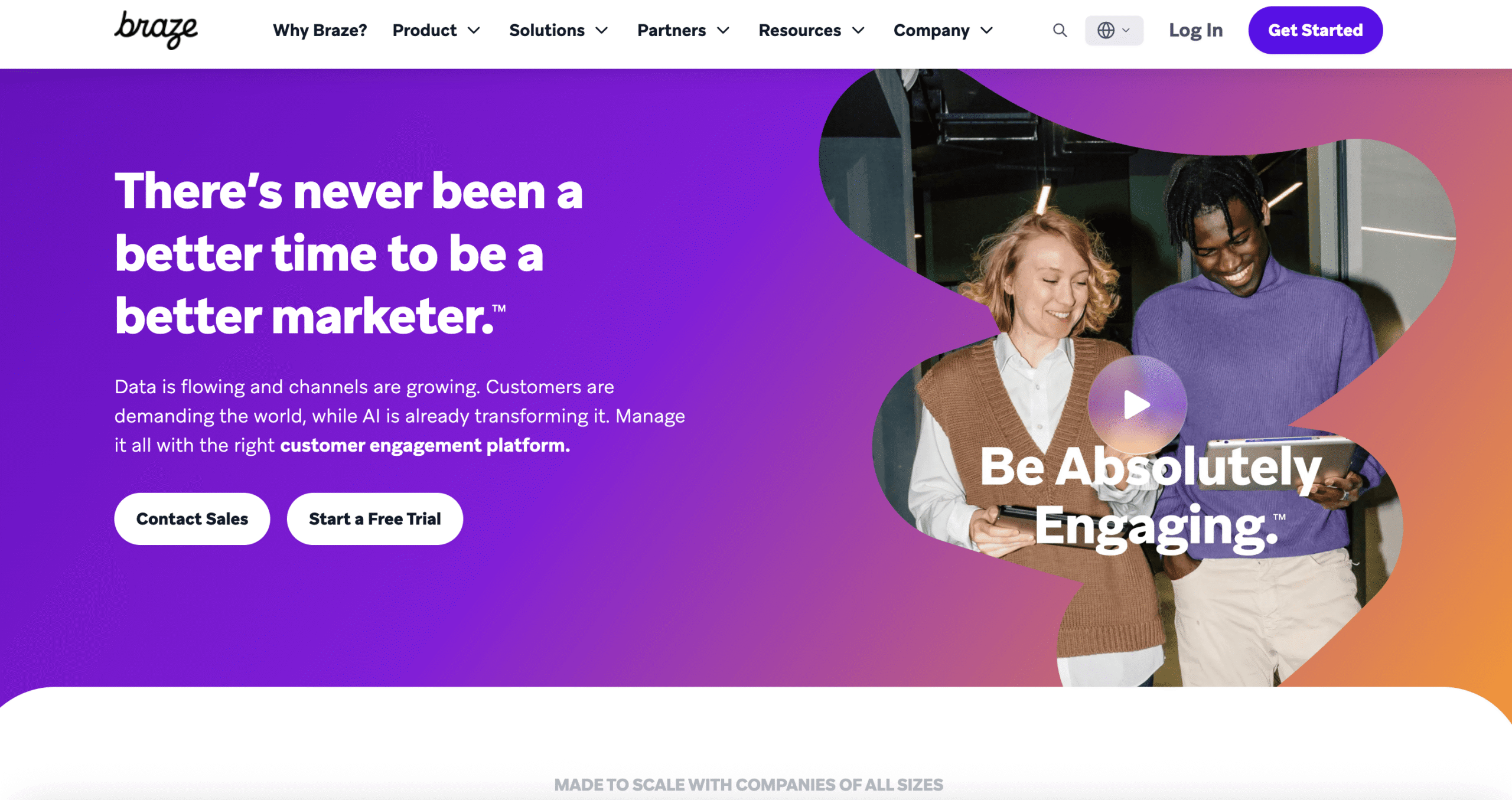The height and width of the screenshot is (800, 1512).
Task: Select Why Braze? in the navigation
Action: click(320, 30)
